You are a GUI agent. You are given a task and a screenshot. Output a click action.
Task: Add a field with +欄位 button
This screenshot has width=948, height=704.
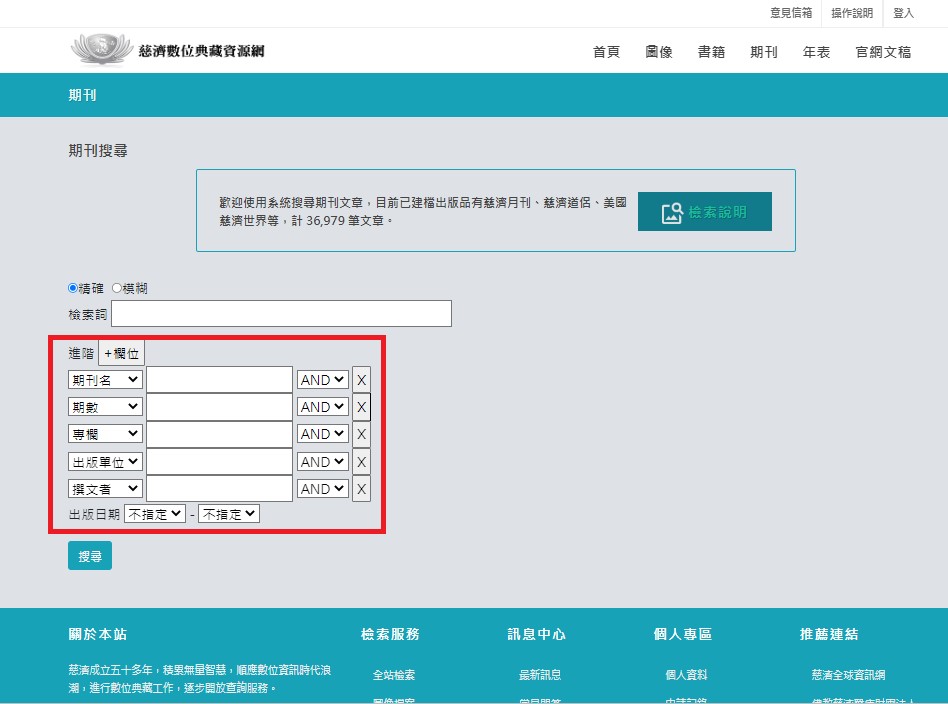[x=122, y=353]
